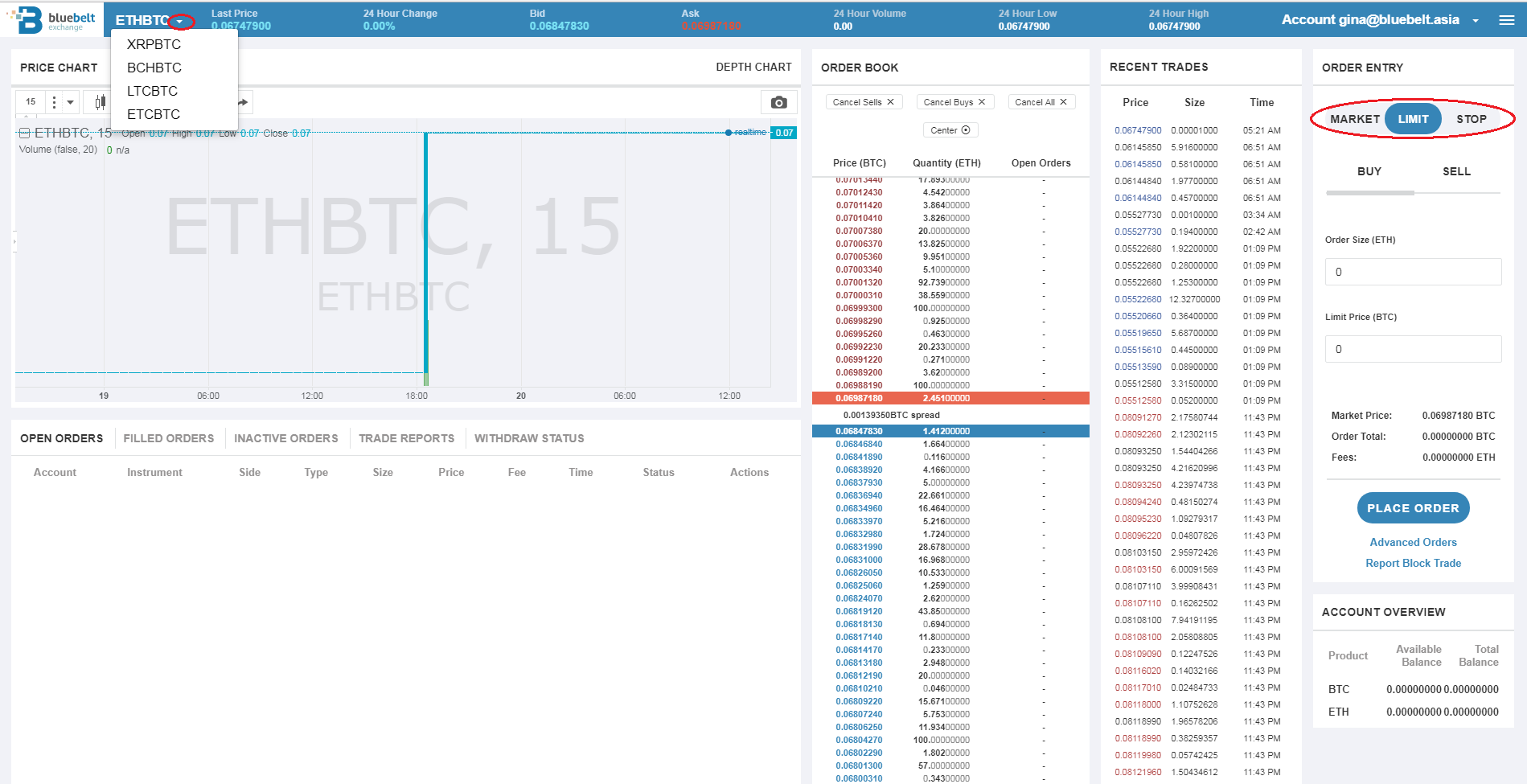Take chart snapshot with camera icon
This screenshot has height=784, width=1527.
tap(778, 102)
